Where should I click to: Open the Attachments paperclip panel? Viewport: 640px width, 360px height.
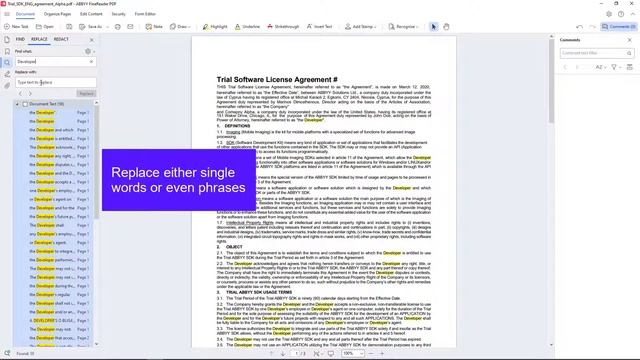pyautogui.click(x=7, y=85)
